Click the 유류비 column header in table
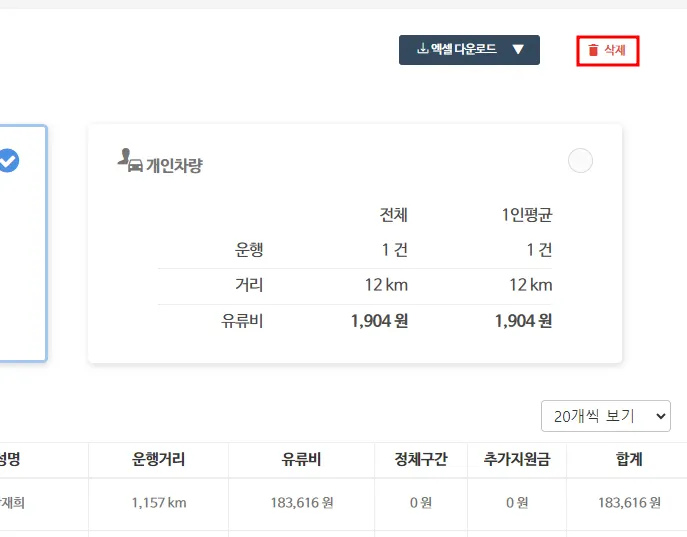 (301, 459)
